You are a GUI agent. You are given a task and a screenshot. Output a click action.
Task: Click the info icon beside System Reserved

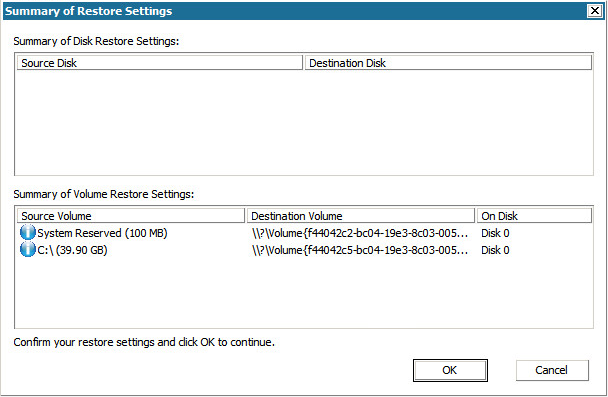(28, 233)
